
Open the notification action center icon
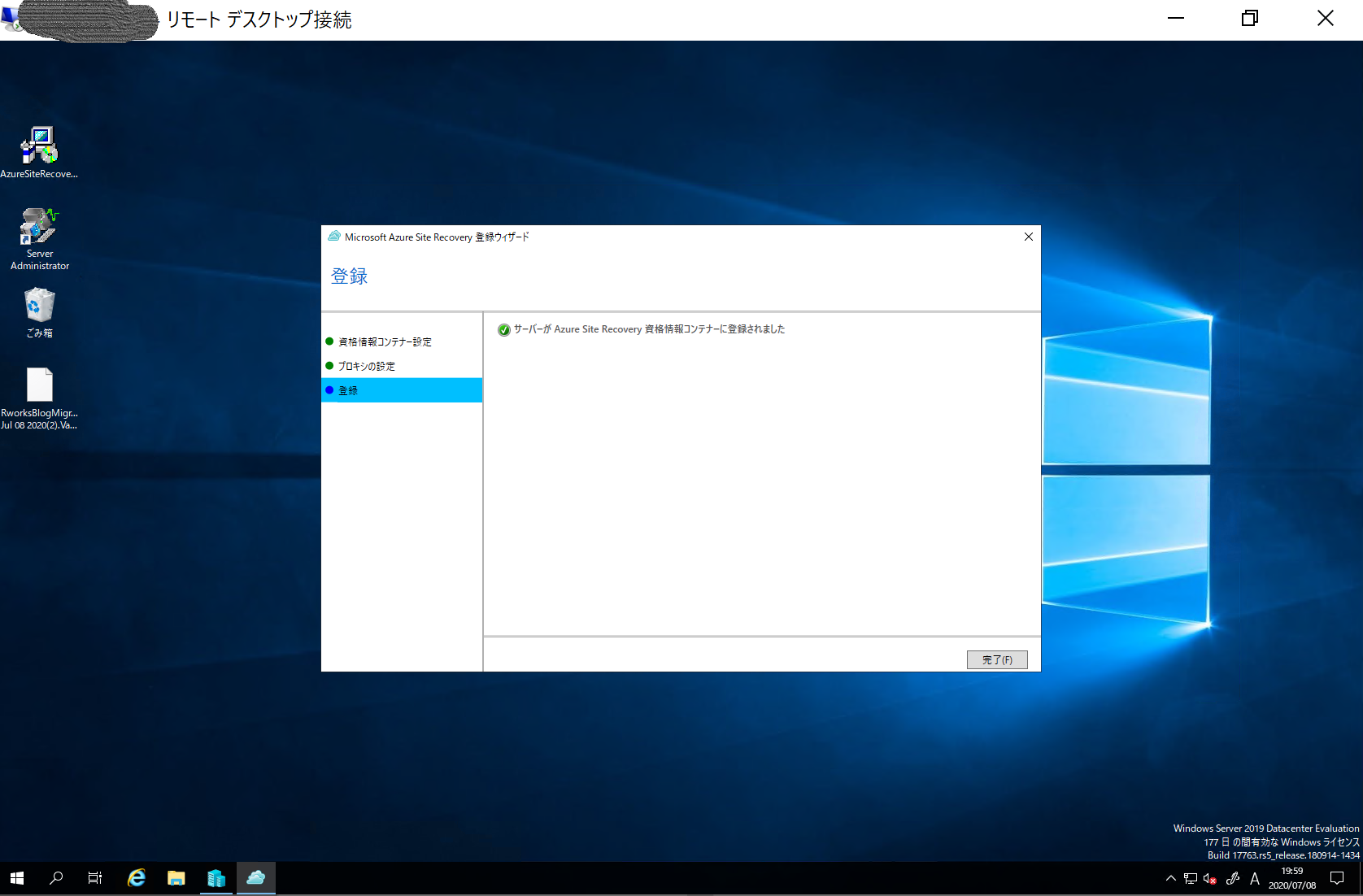click(x=1337, y=878)
